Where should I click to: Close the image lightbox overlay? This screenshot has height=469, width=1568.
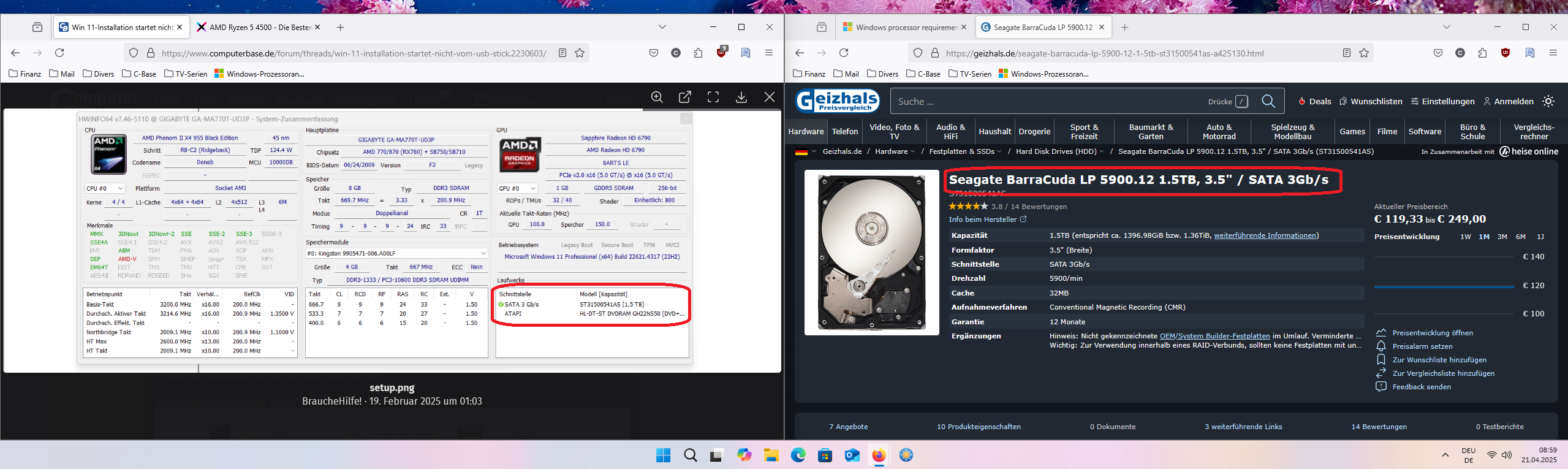(x=770, y=97)
